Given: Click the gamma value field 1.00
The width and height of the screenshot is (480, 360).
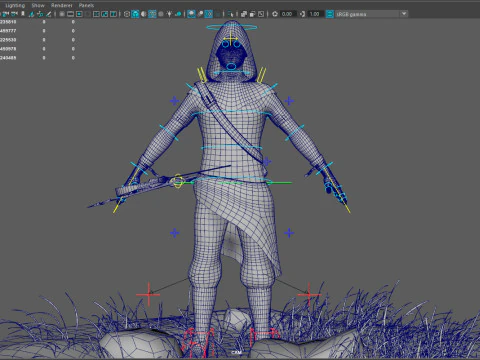Looking at the screenshot, I should [315, 14].
